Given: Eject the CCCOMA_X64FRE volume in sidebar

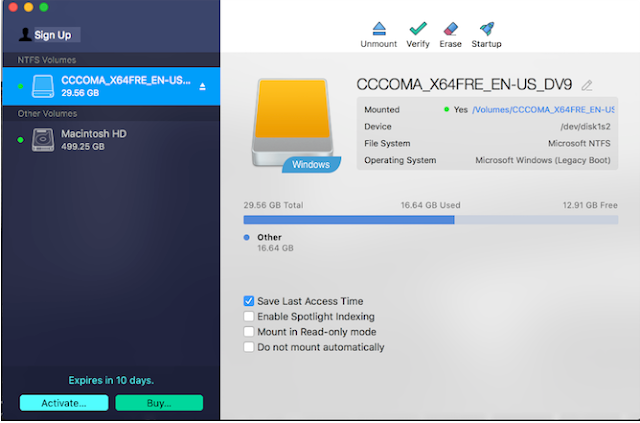Looking at the screenshot, I should 202,87.
